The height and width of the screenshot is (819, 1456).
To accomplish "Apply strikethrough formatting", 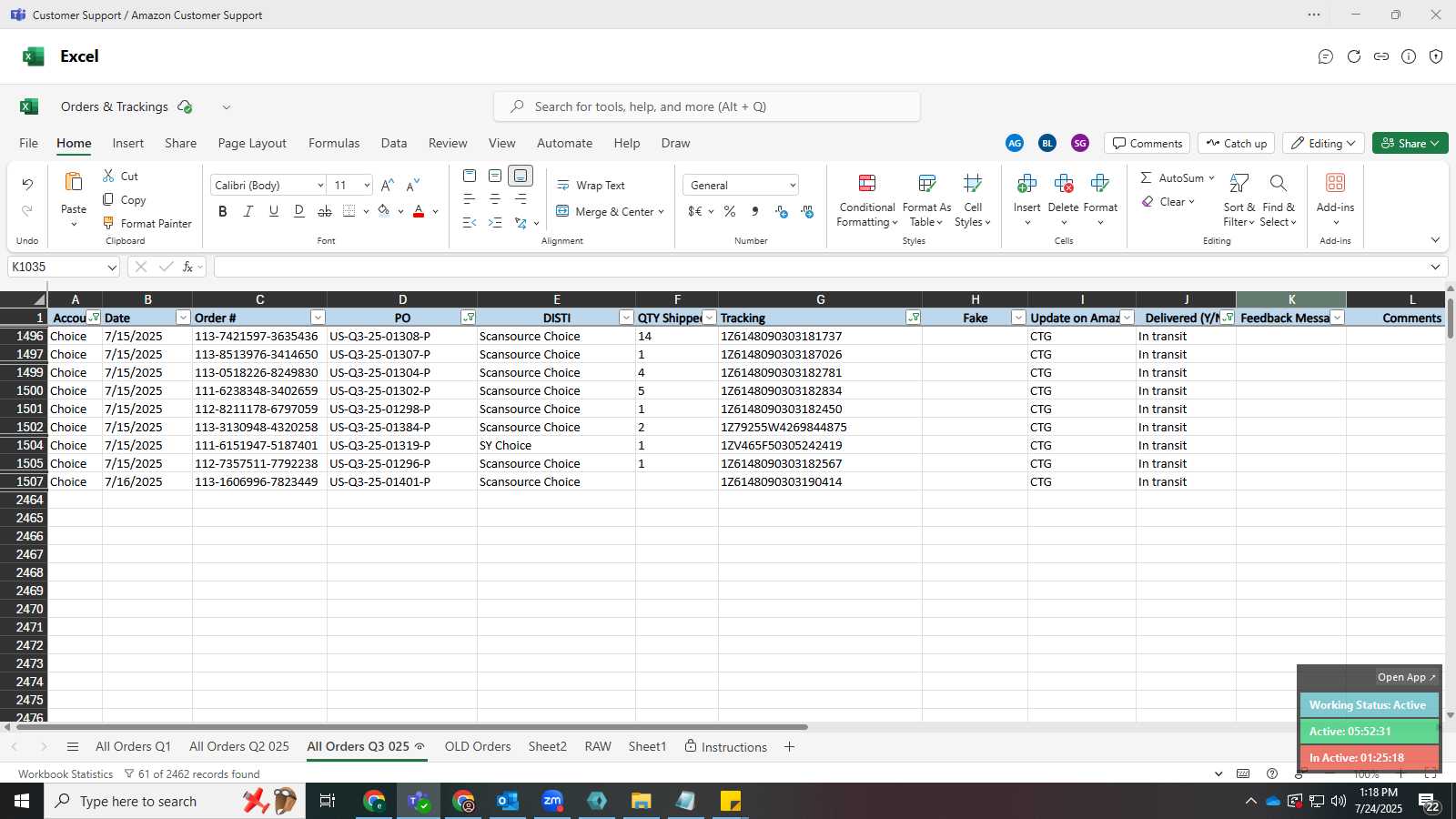I will [x=325, y=211].
